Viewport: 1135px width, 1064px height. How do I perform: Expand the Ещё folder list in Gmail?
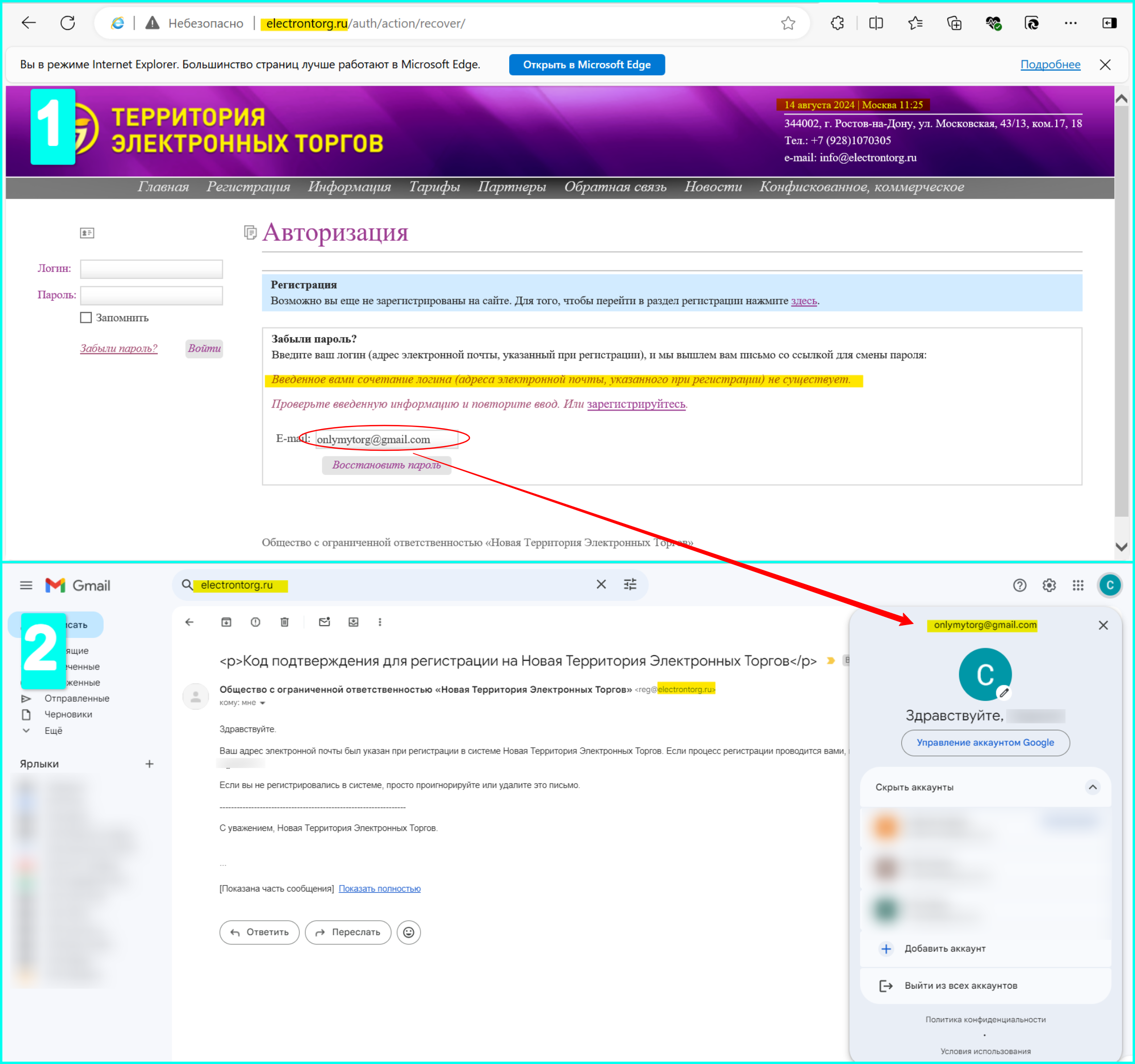(53, 731)
